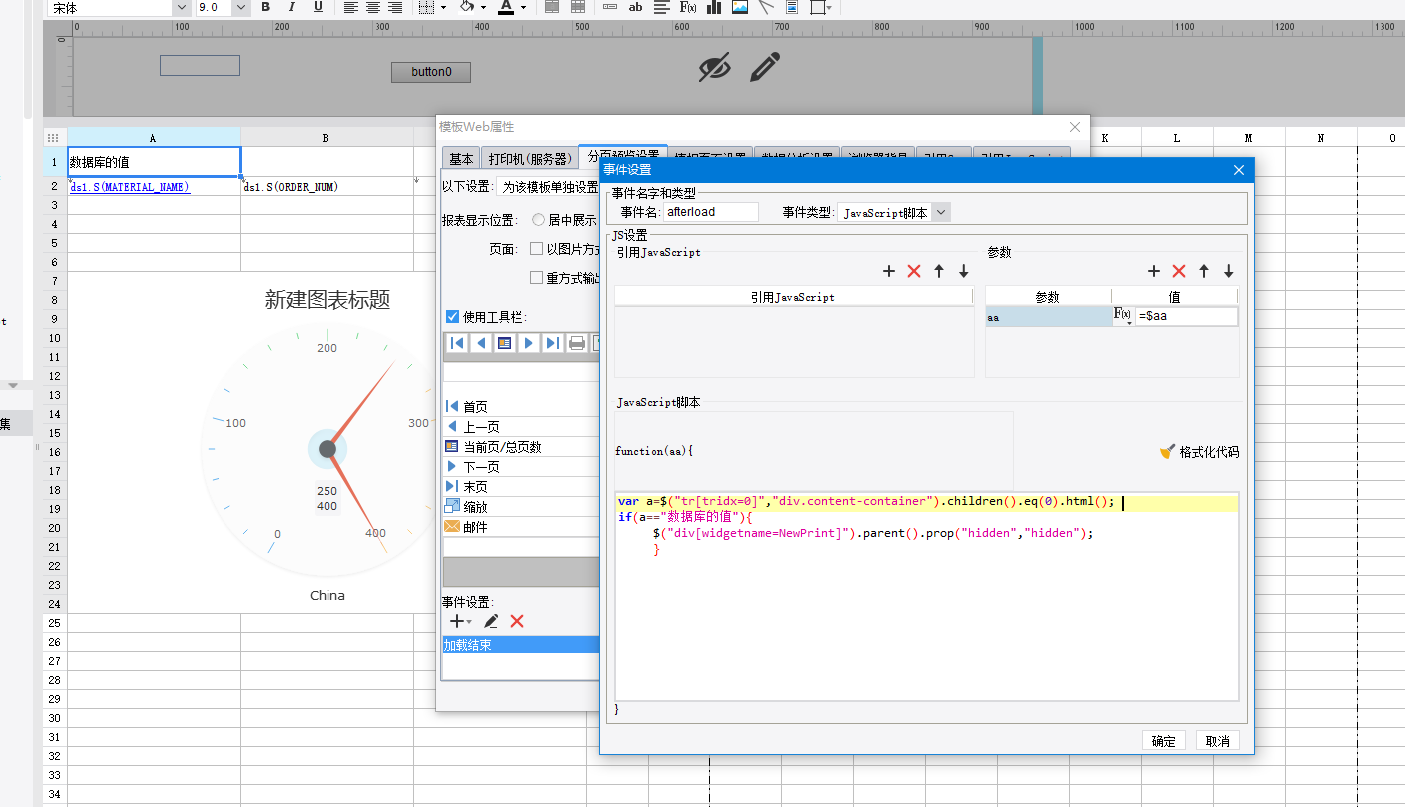Toggle underline formatting in top toolbar
The image size is (1405, 807).
(318, 7)
